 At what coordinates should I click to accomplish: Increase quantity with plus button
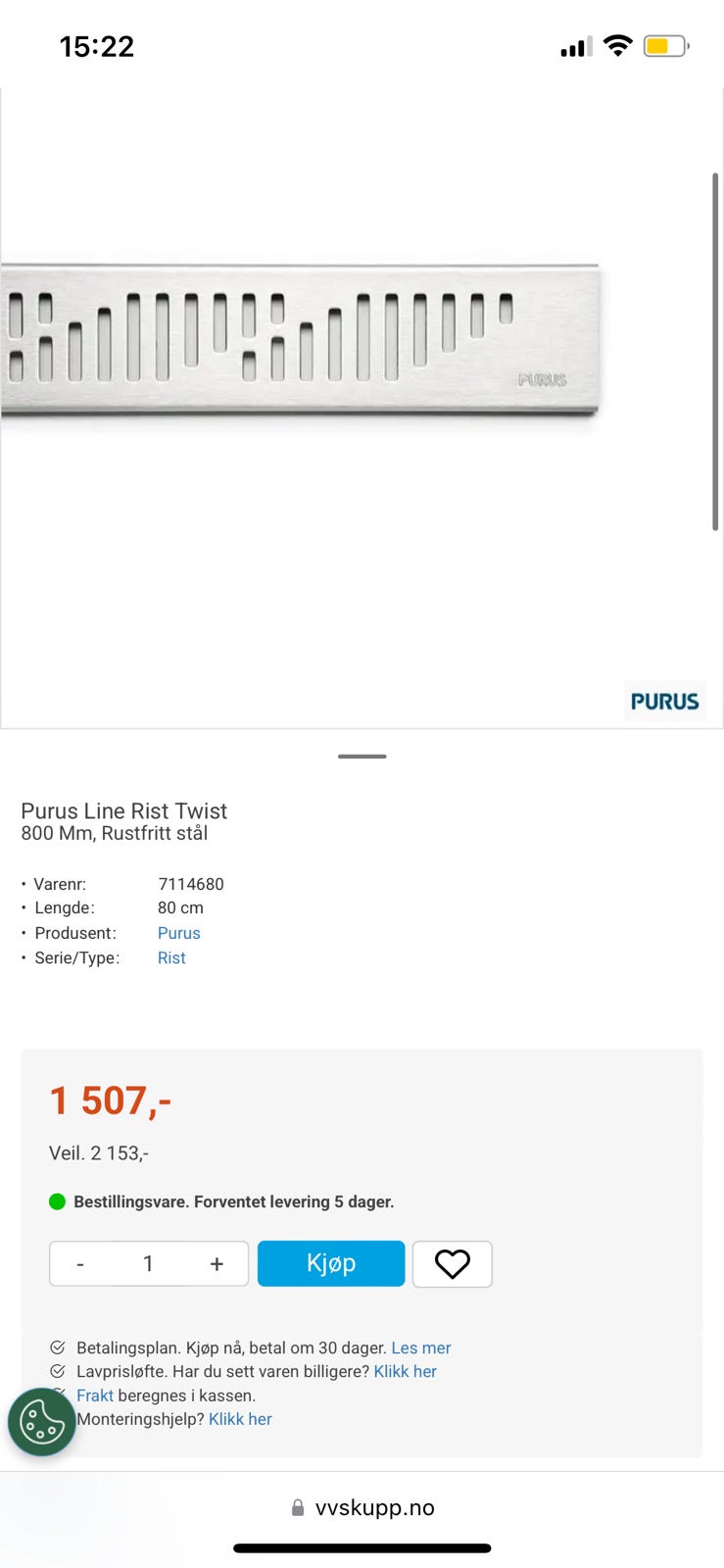click(217, 1264)
